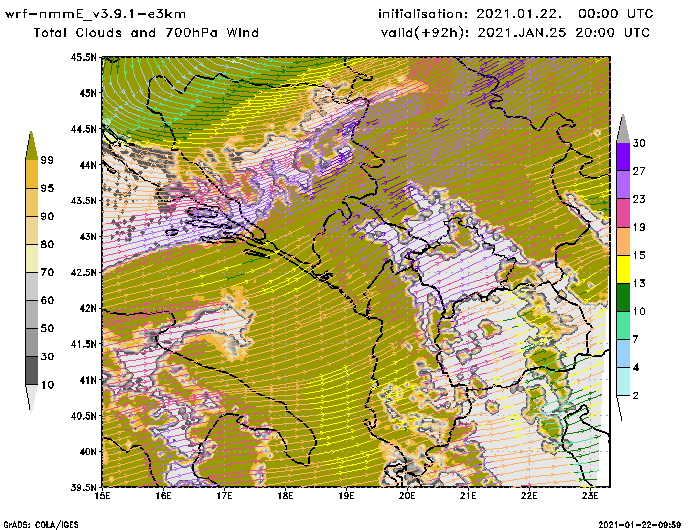Select the light green 7-10 wind swatch

click(x=623, y=326)
